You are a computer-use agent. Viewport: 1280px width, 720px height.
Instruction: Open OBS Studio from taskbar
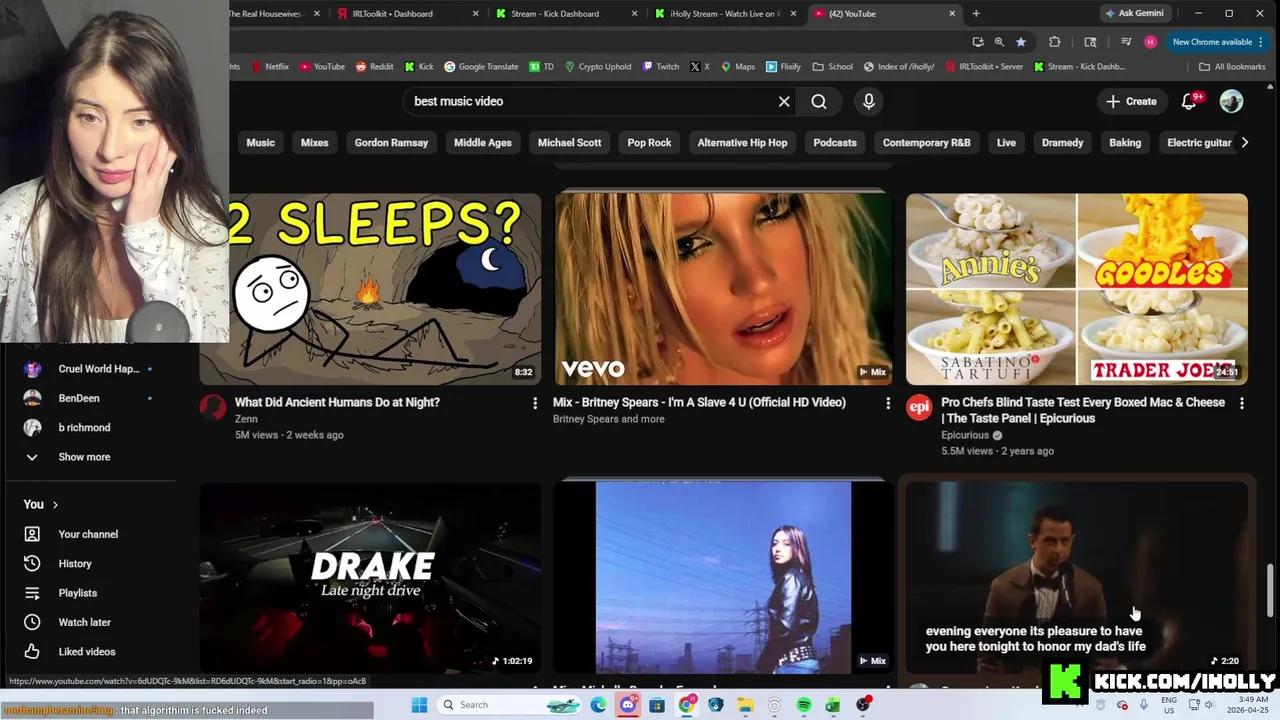point(862,705)
